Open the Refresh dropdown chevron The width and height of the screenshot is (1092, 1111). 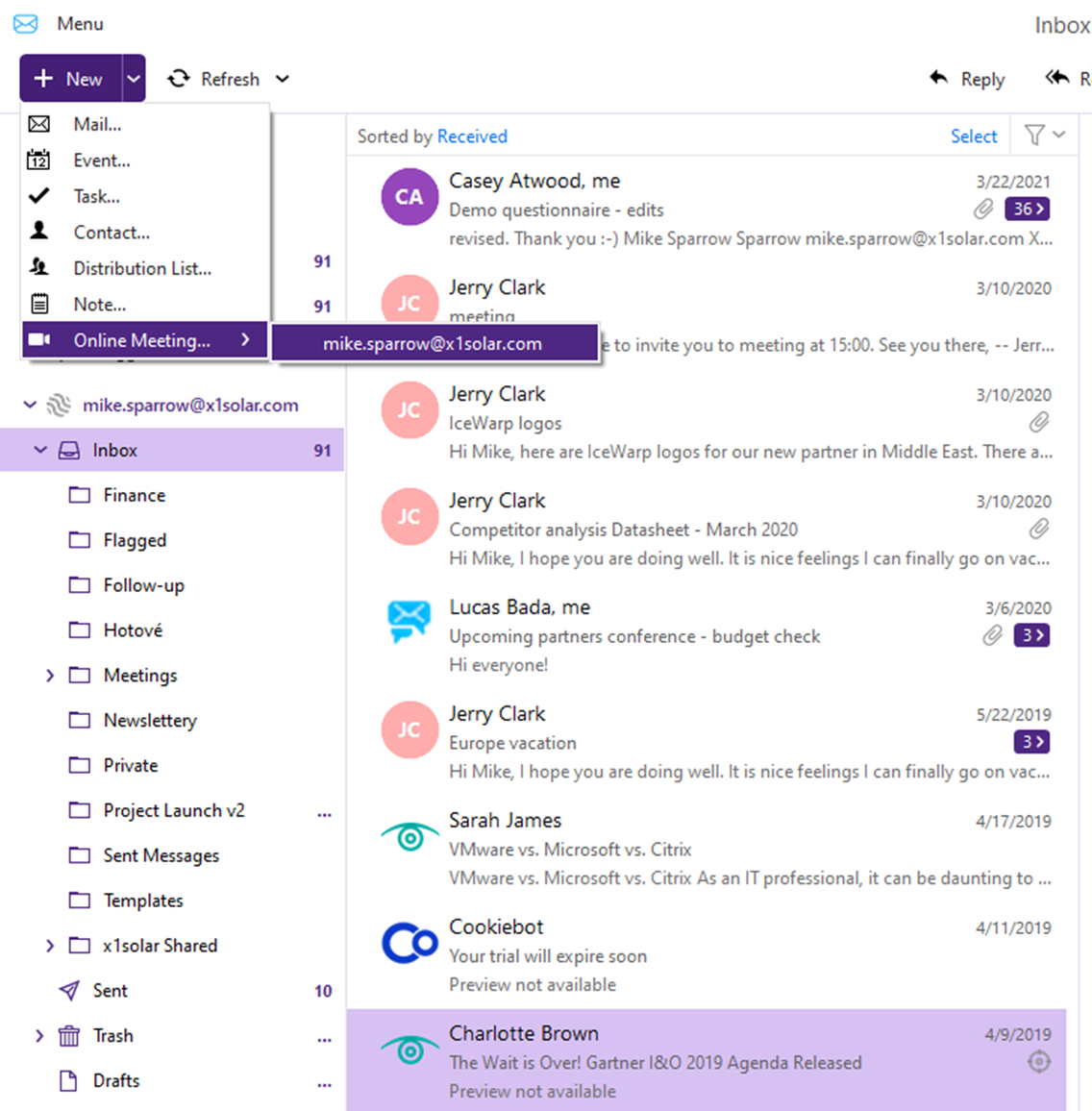(x=282, y=79)
